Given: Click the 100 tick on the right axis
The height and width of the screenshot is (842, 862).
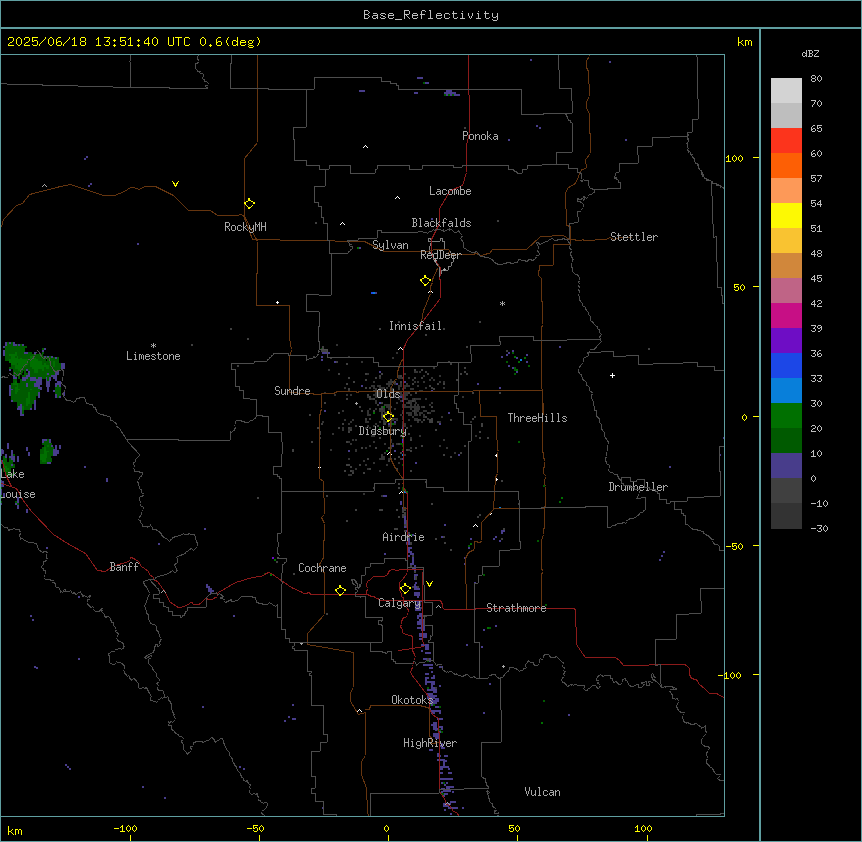Looking at the screenshot, I should click(x=734, y=158).
